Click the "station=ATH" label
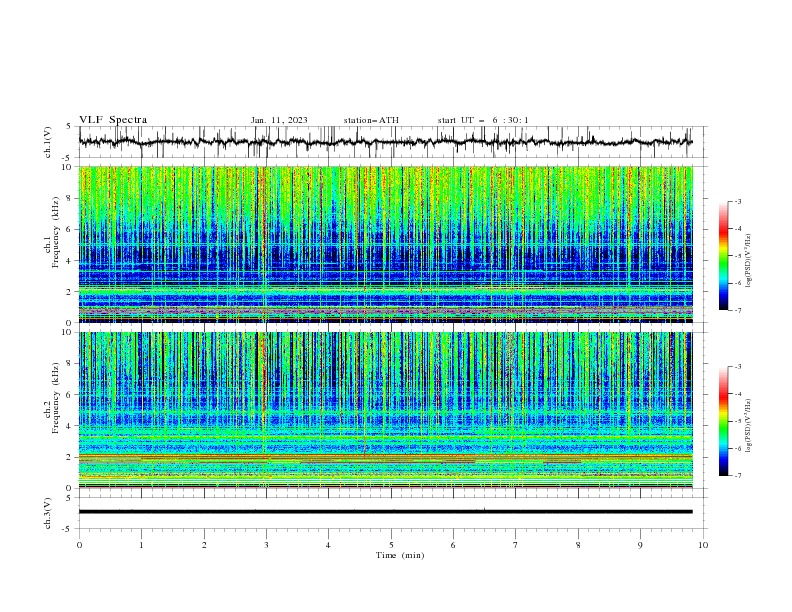The width and height of the screenshot is (792, 612). [x=371, y=120]
